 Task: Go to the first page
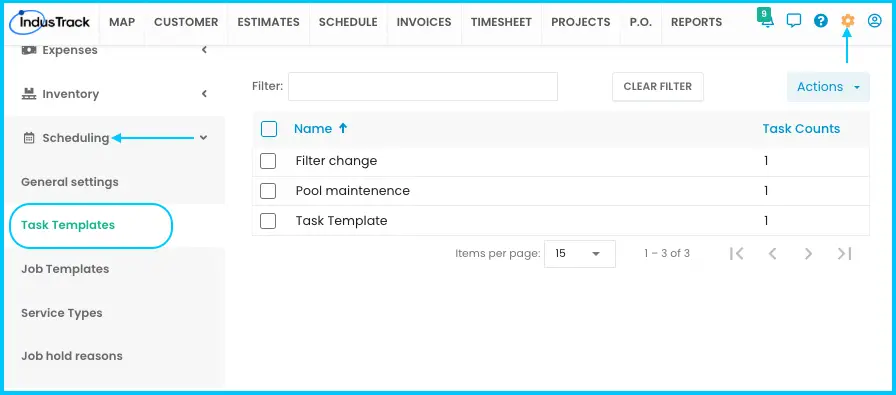pyautogui.click(x=737, y=253)
